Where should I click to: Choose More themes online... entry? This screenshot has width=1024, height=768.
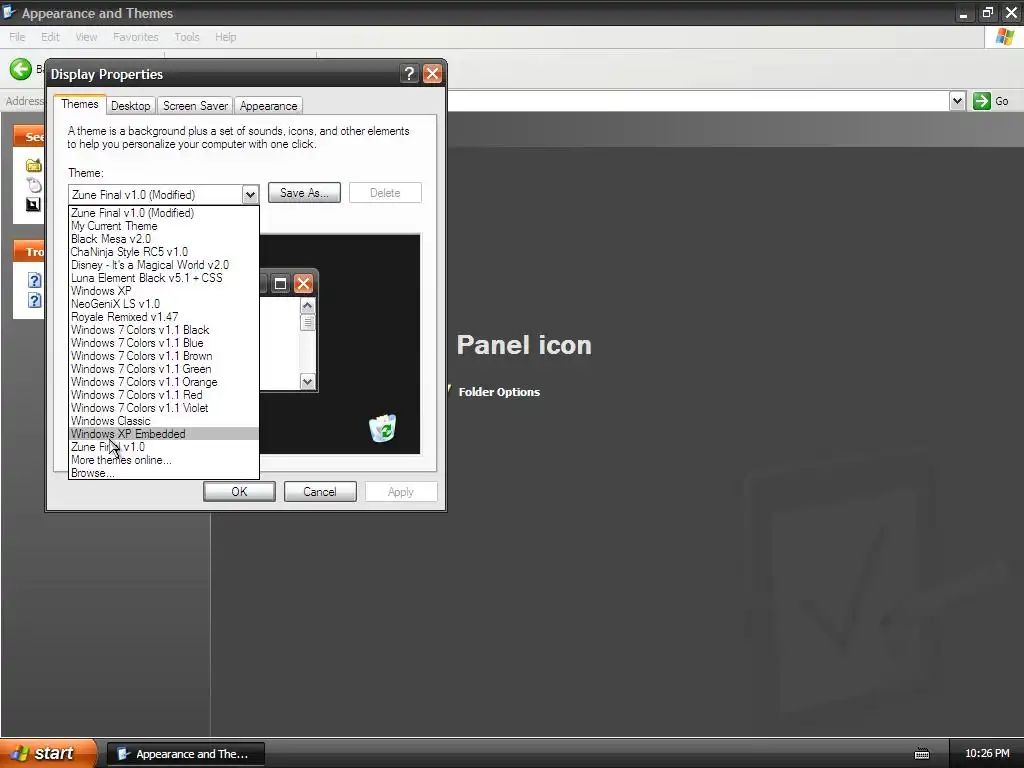coord(164,460)
